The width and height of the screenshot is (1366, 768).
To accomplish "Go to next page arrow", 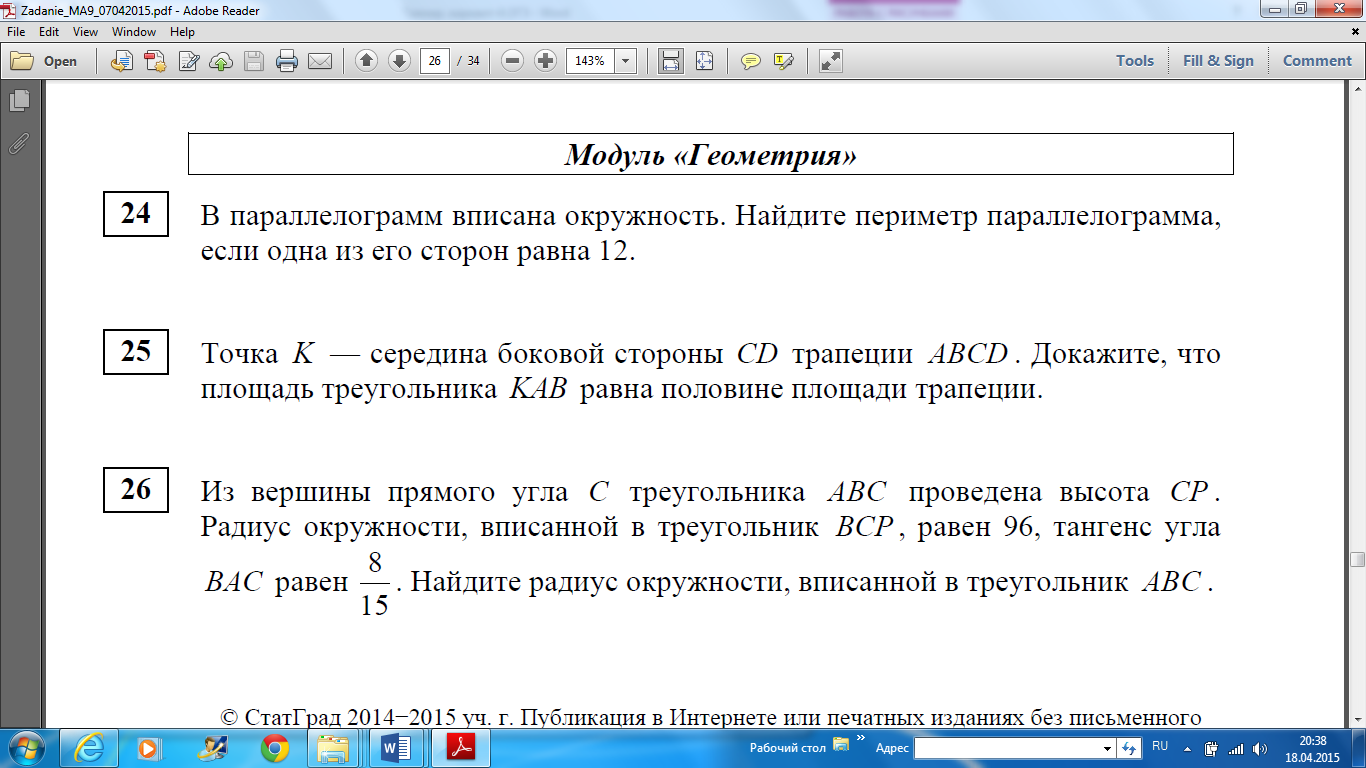I will click(400, 61).
